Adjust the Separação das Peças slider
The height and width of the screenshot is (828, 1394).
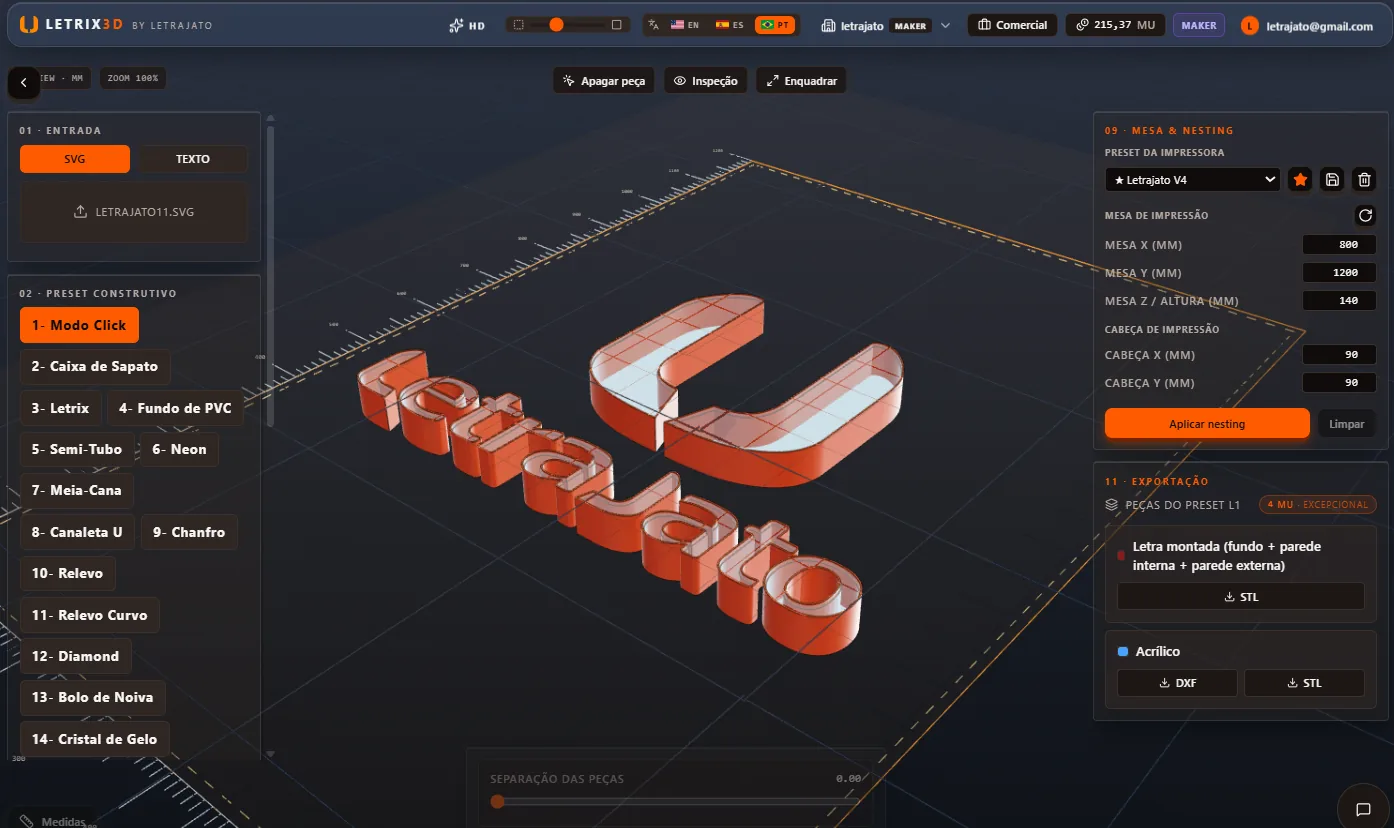pyautogui.click(x=677, y=801)
